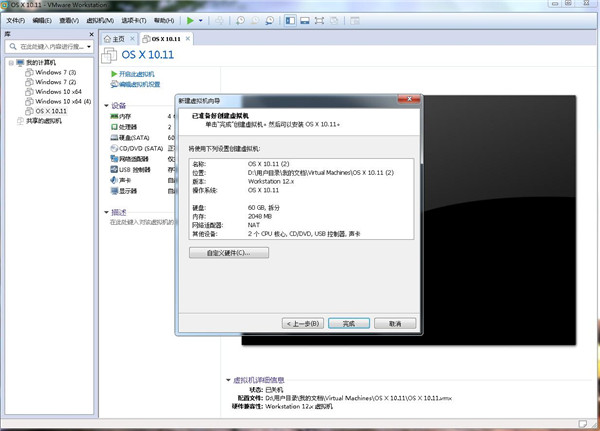
Task: Click the Workstation 12.x version value in wizard
Action: pyautogui.click(x=271, y=181)
